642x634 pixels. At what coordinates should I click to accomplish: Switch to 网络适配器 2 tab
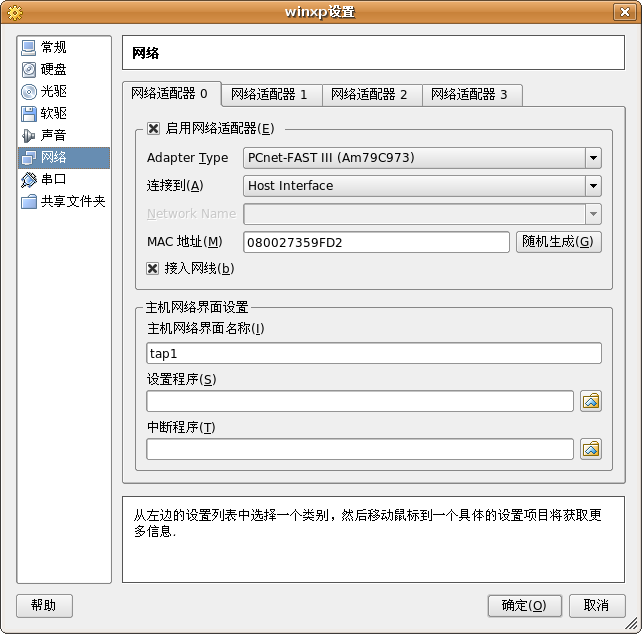coord(372,95)
